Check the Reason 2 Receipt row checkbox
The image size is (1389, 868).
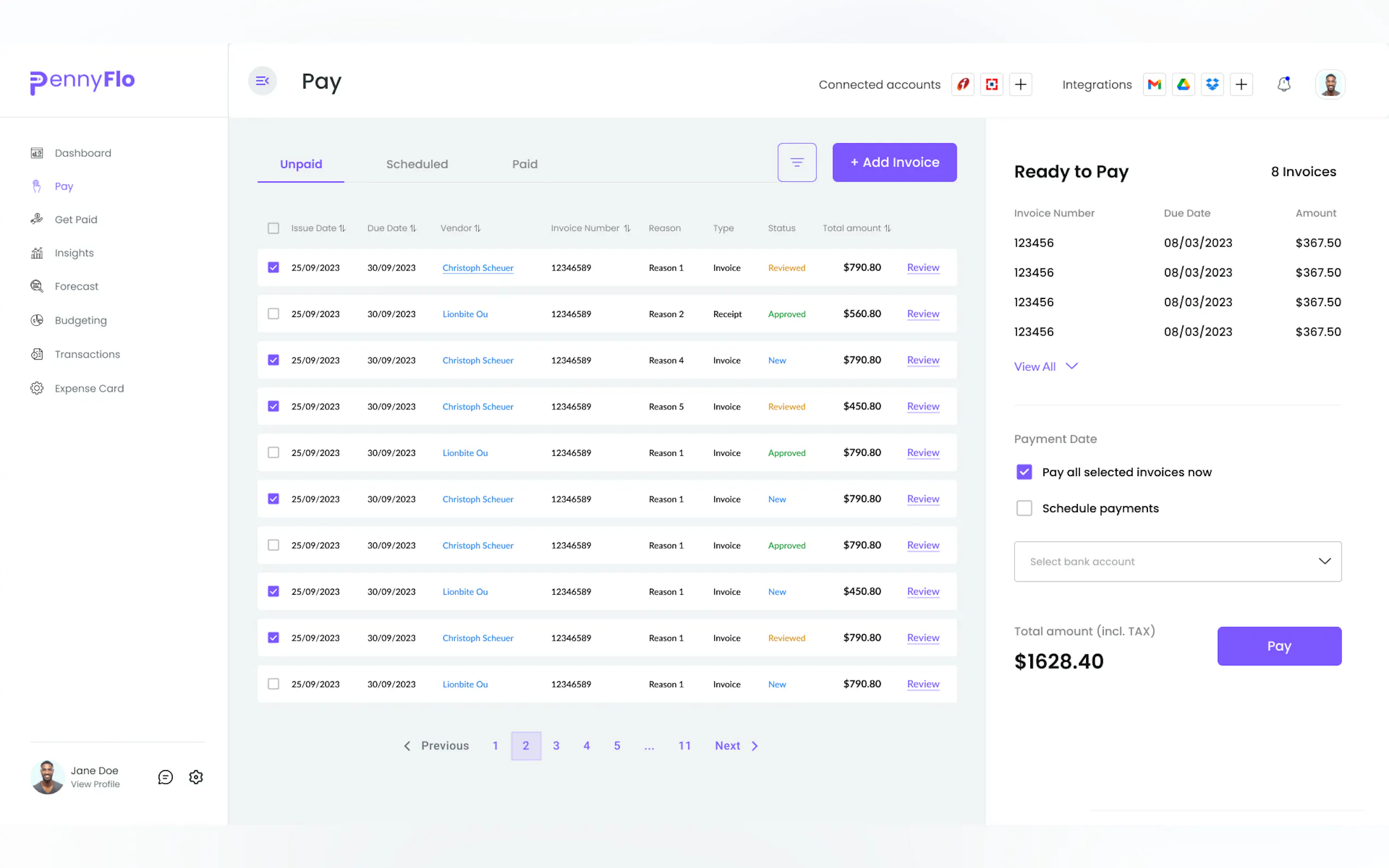tap(273, 314)
